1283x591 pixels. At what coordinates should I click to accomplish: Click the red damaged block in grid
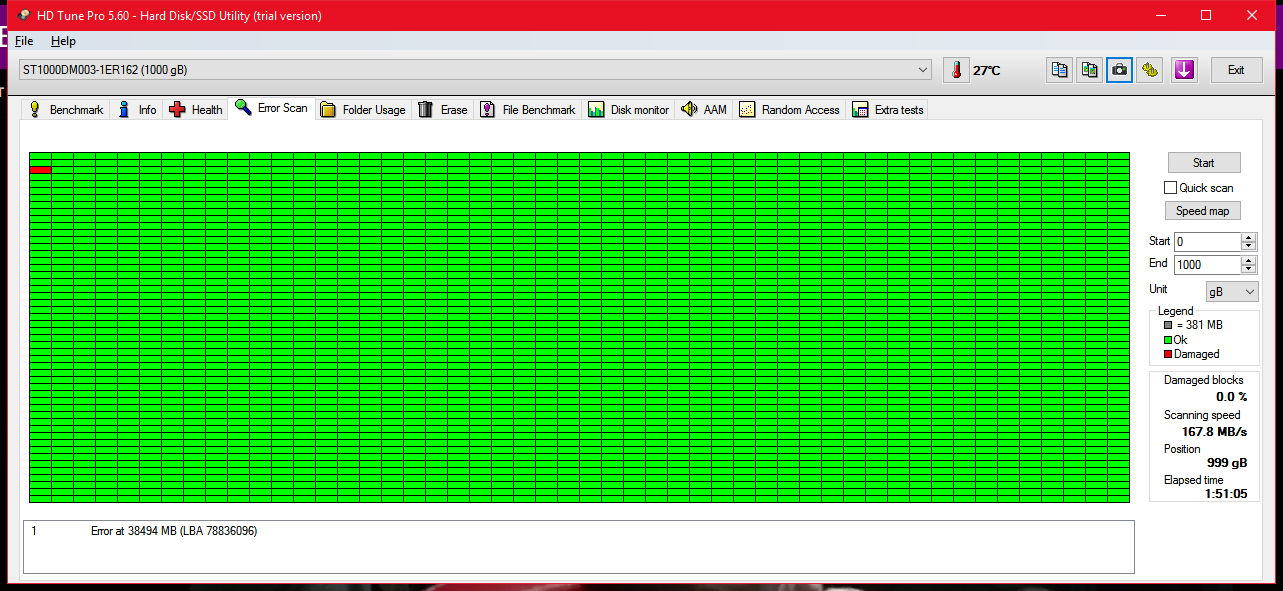coord(40,170)
